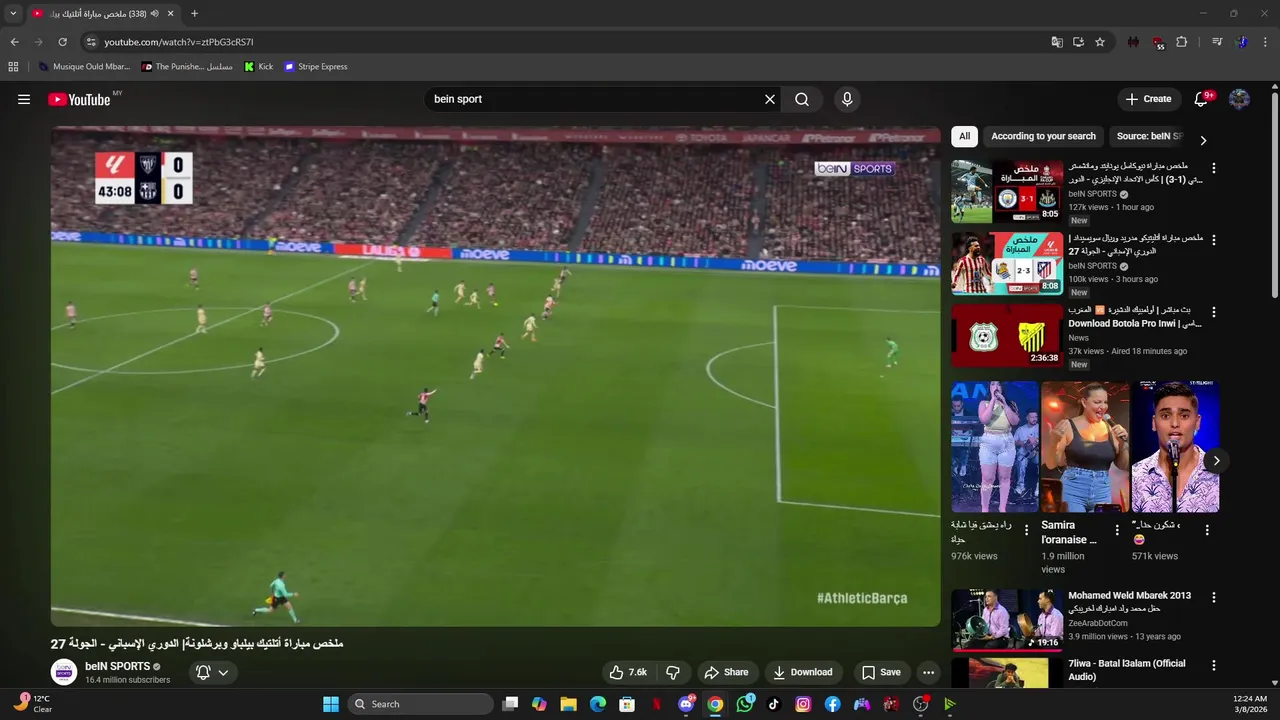Open 7liwa - Batal l3alem video title
Image resolution: width=1280 pixels, height=720 pixels.
pos(1126,670)
